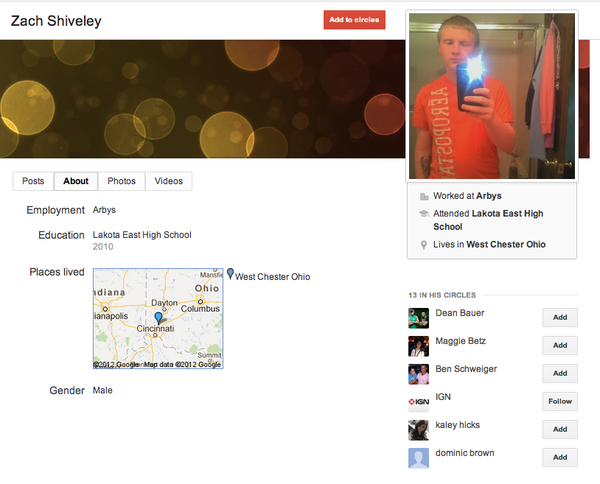Open Dean Bauer's profile name link
The height and width of the screenshot is (484, 600).
[x=460, y=313]
